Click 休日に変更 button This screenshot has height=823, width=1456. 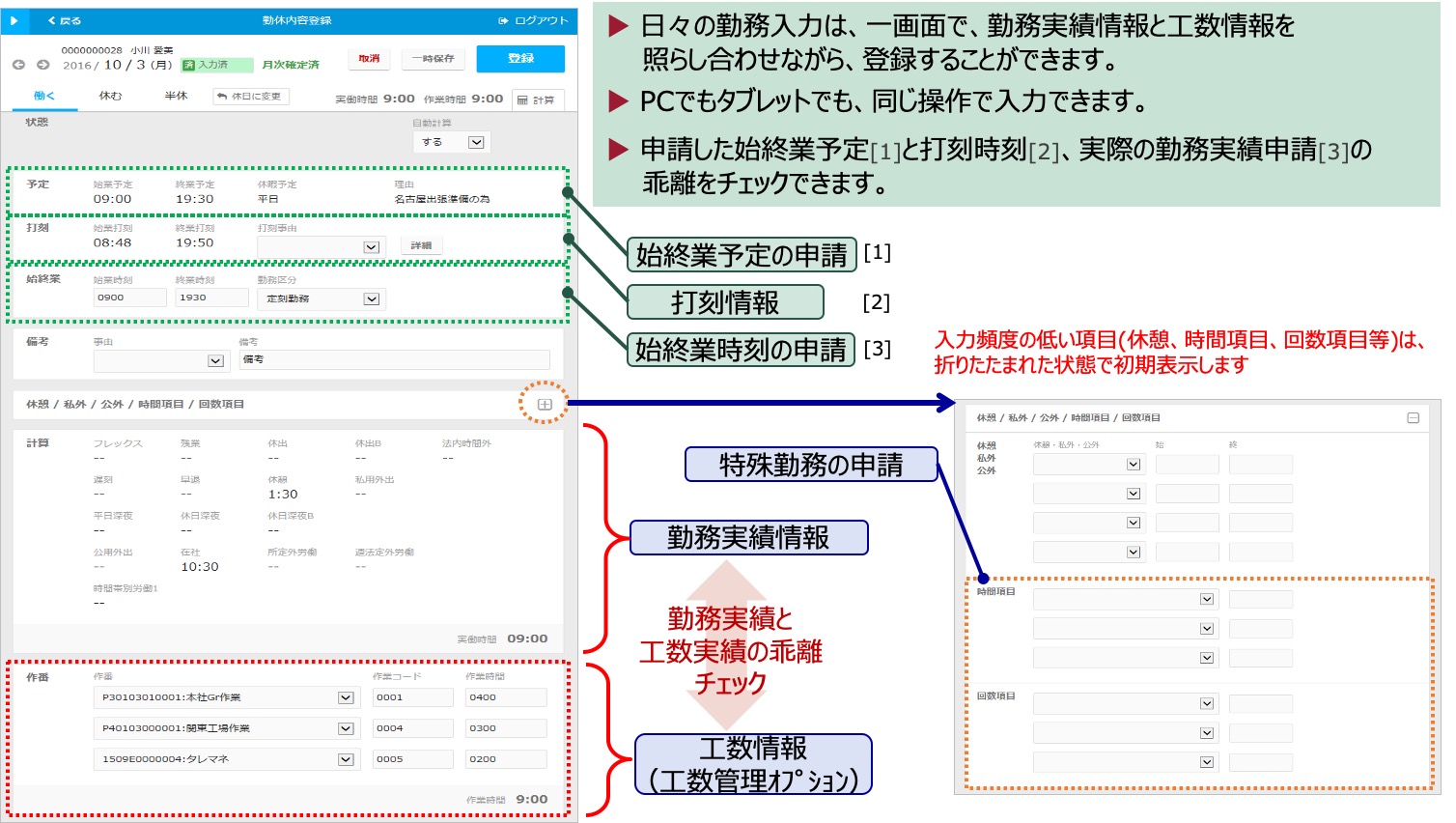251,97
